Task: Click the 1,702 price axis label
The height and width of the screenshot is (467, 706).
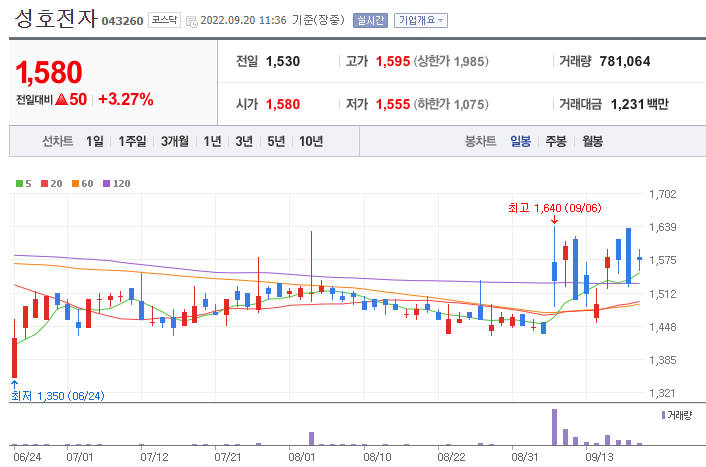Action: (662, 194)
